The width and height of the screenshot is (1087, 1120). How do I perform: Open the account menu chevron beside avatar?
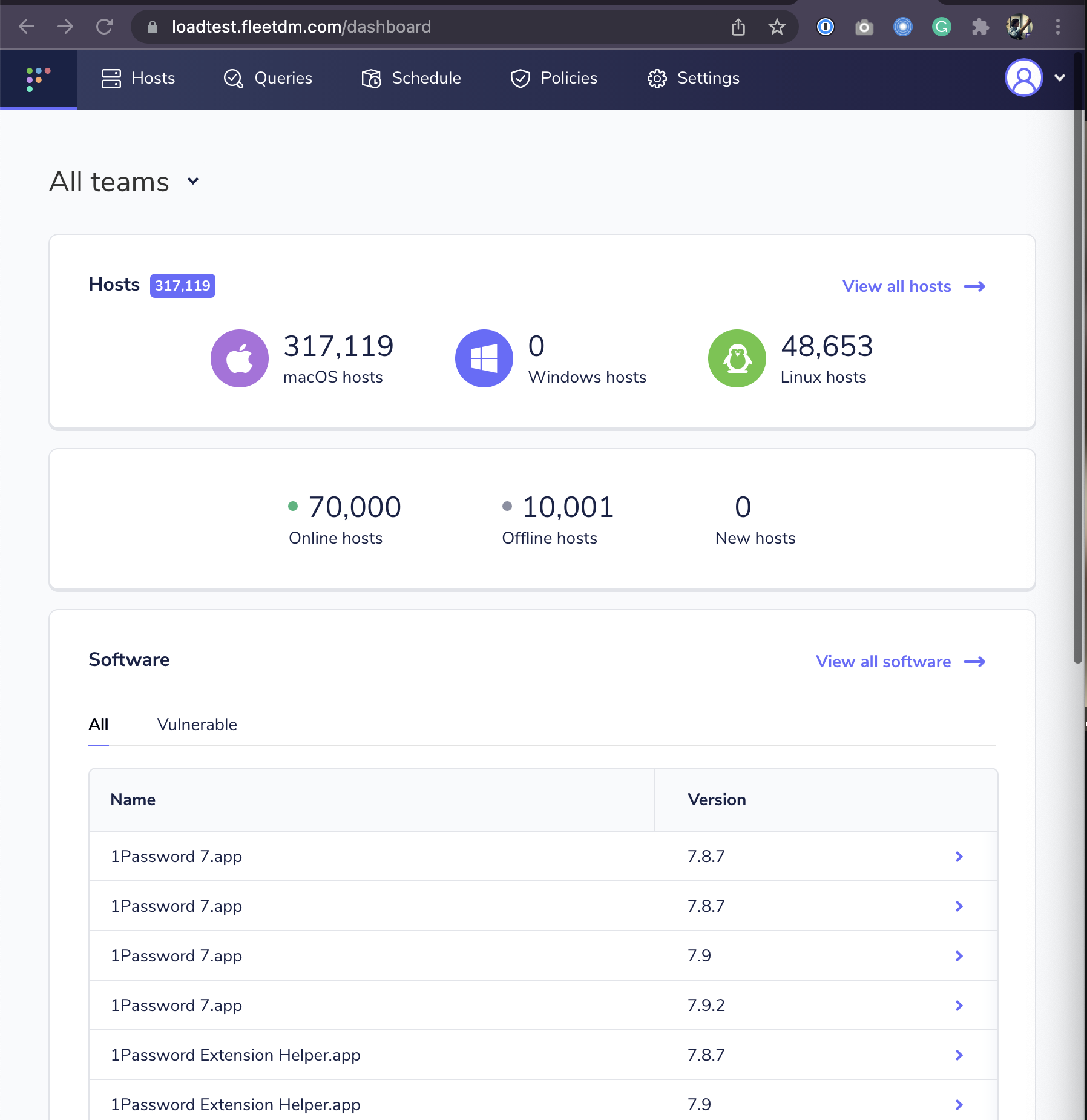1060,77
